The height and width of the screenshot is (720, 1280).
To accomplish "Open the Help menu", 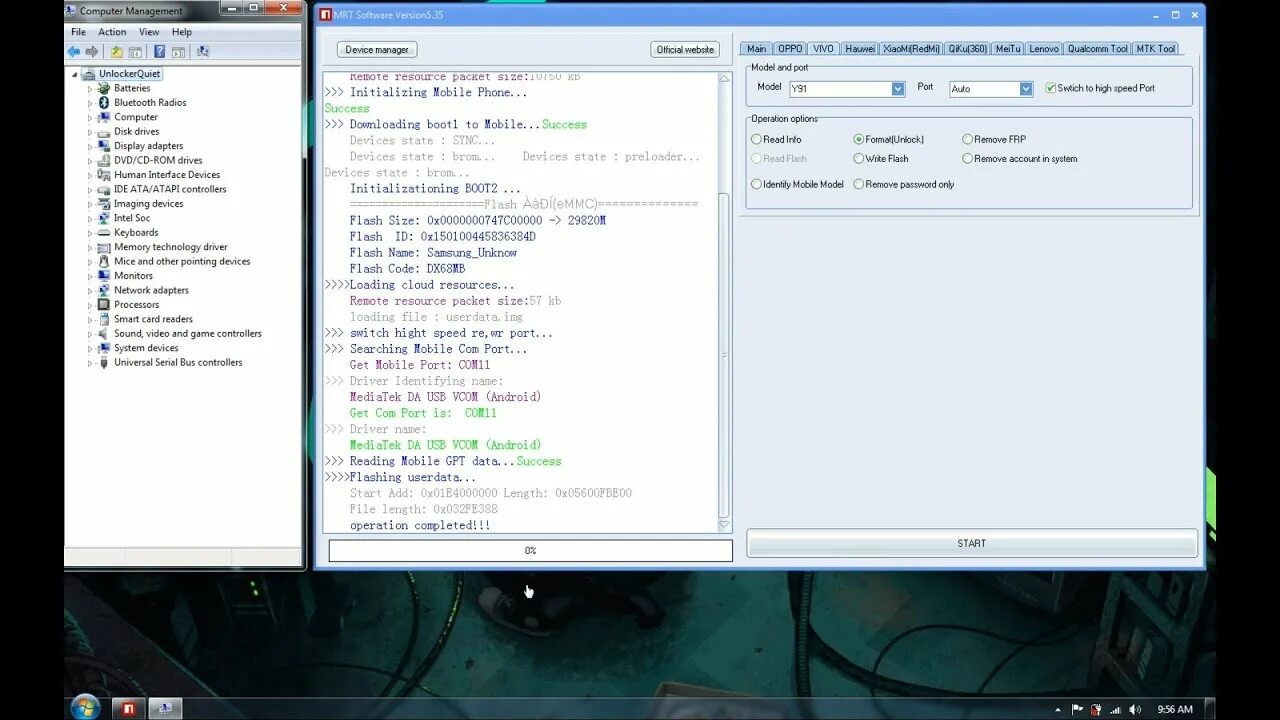I will coord(181,32).
